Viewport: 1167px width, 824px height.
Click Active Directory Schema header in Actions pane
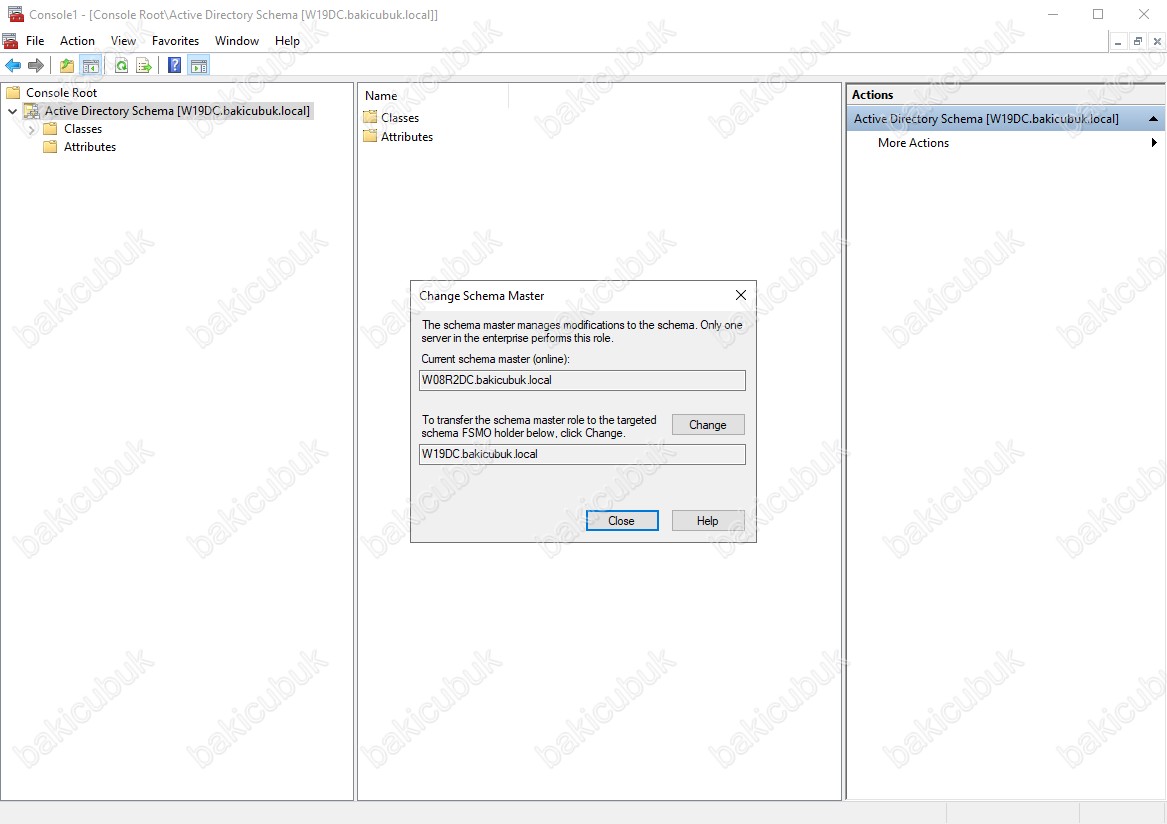pos(1005,118)
